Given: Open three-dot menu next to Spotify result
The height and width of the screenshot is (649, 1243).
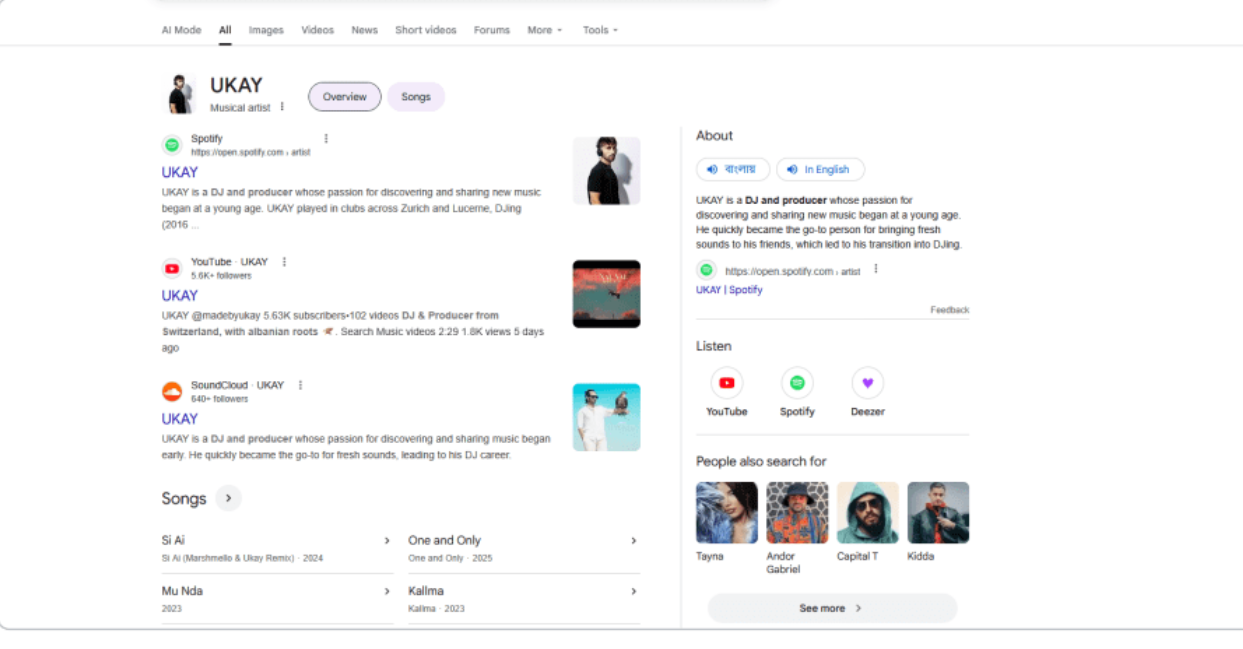Looking at the screenshot, I should [x=326, y=139].
